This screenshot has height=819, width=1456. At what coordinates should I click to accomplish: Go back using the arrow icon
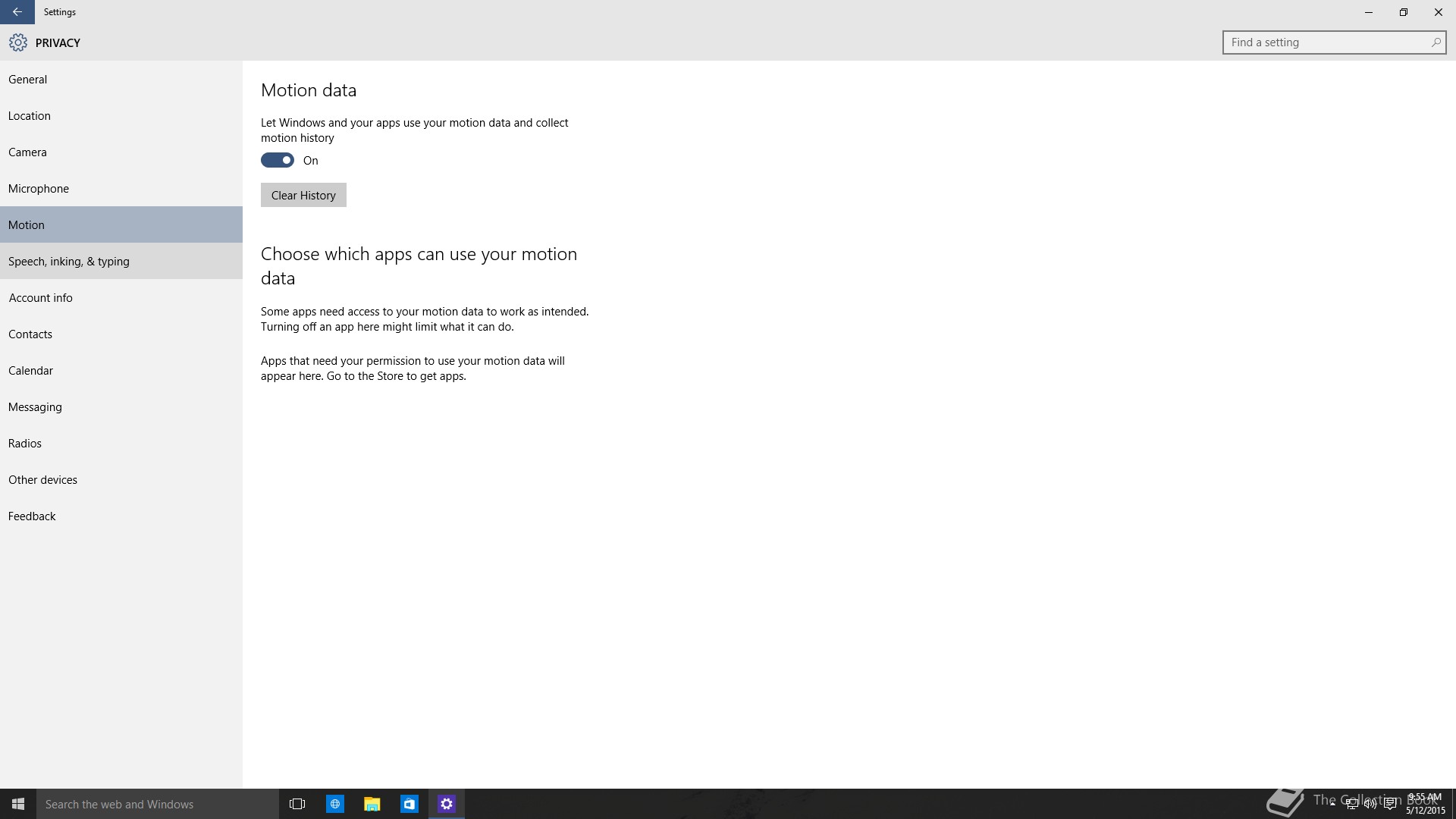[17, 12]
